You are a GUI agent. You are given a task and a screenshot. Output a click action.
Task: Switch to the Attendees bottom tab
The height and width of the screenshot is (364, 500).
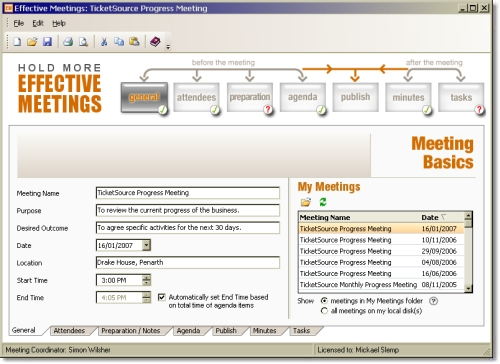pyautogui.click(x=69, y=331)
